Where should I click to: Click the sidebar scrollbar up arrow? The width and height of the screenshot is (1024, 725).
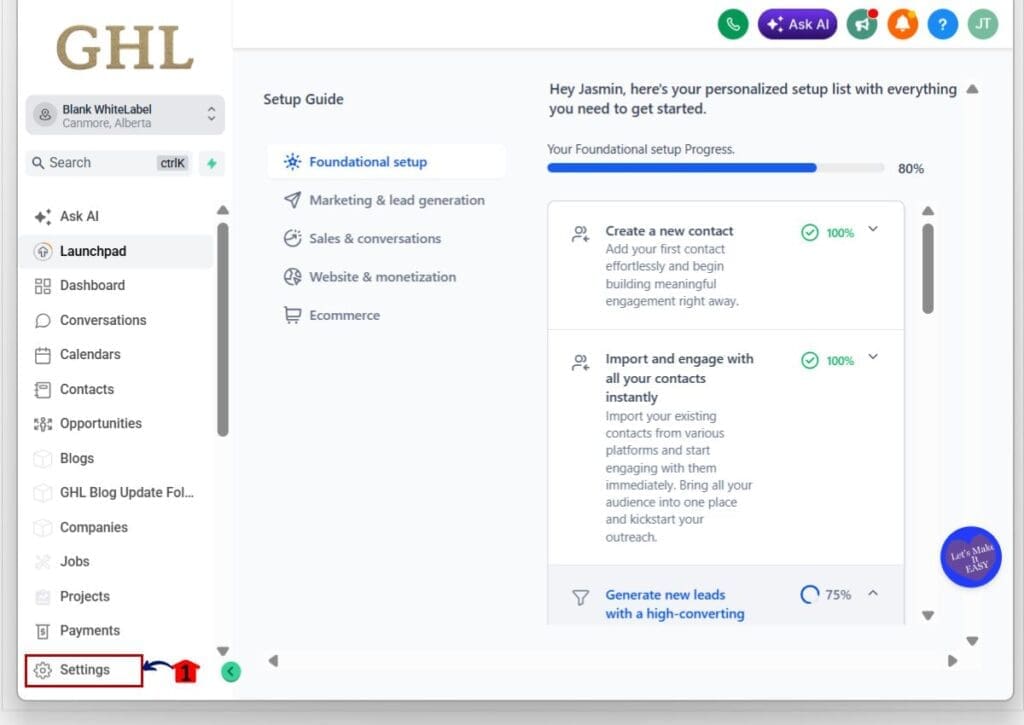click(223, 210)
